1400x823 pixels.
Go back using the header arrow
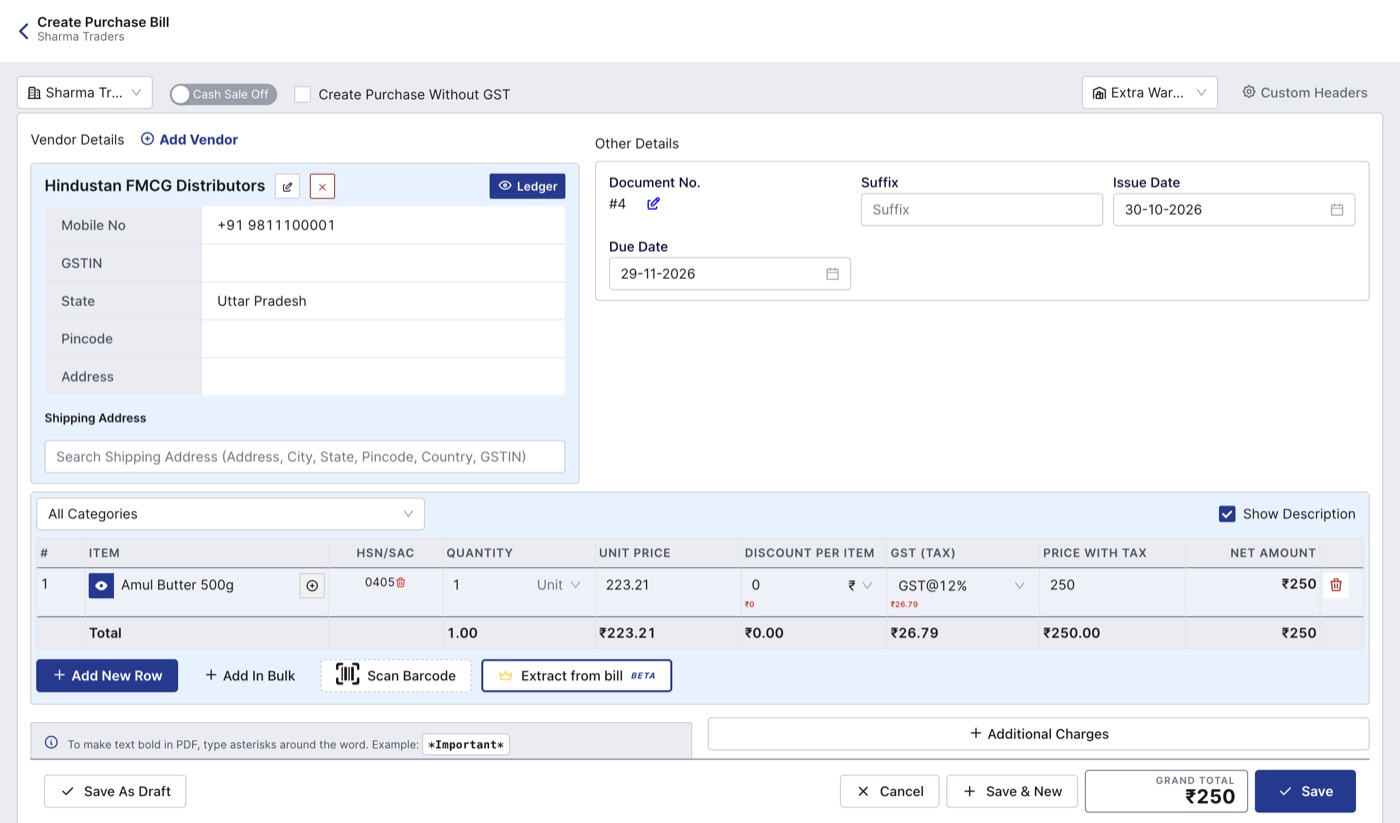pos(24,31)
